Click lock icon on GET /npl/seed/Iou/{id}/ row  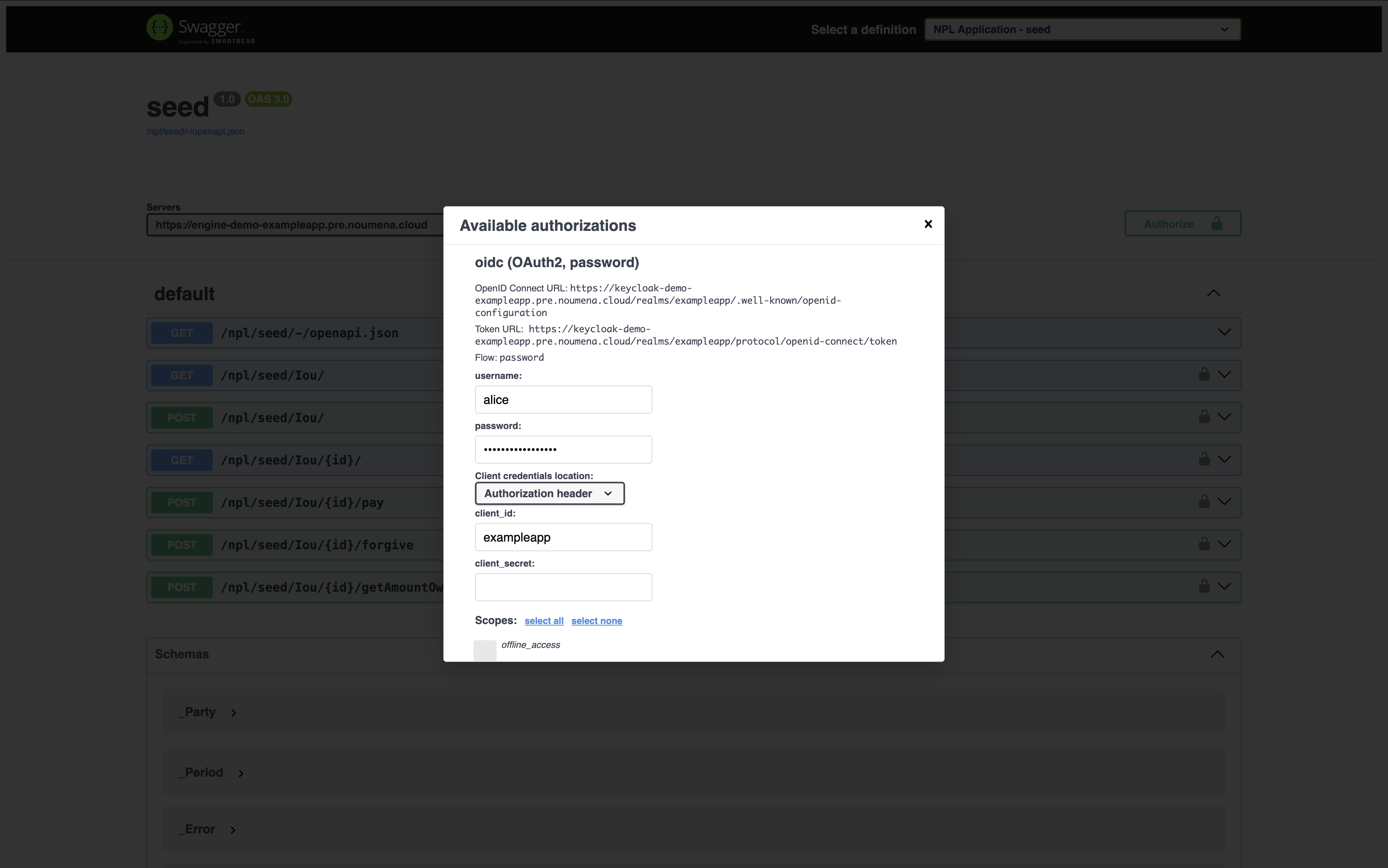coord(1204,459)
